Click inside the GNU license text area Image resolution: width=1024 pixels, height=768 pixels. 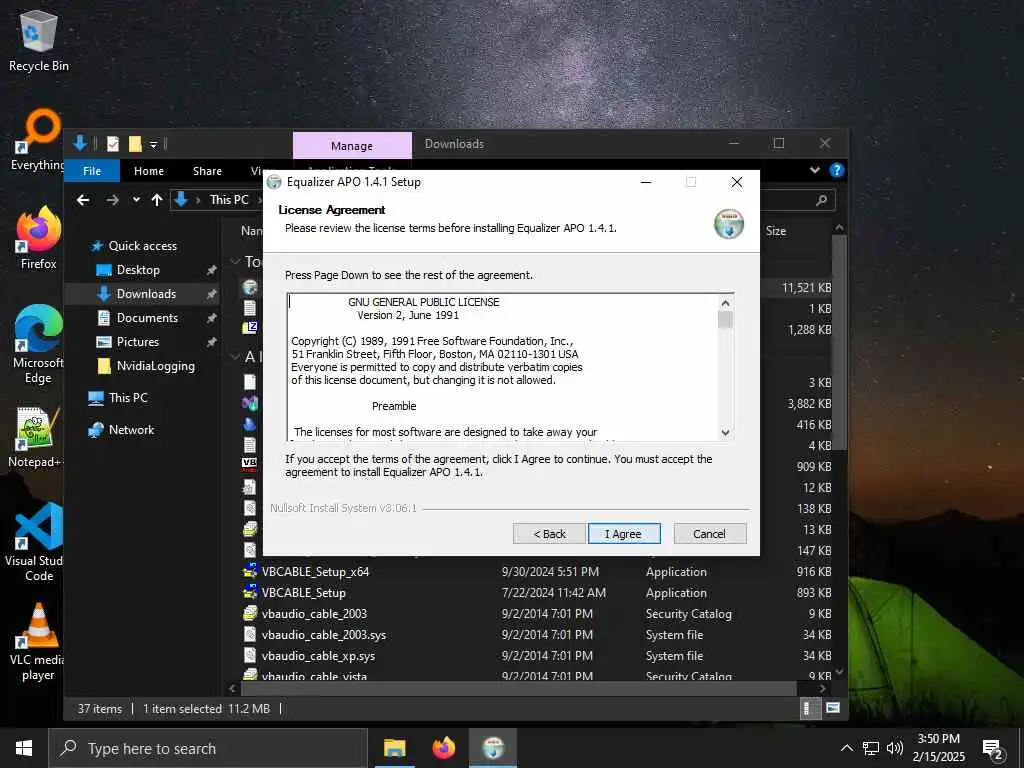coord(502,367)
